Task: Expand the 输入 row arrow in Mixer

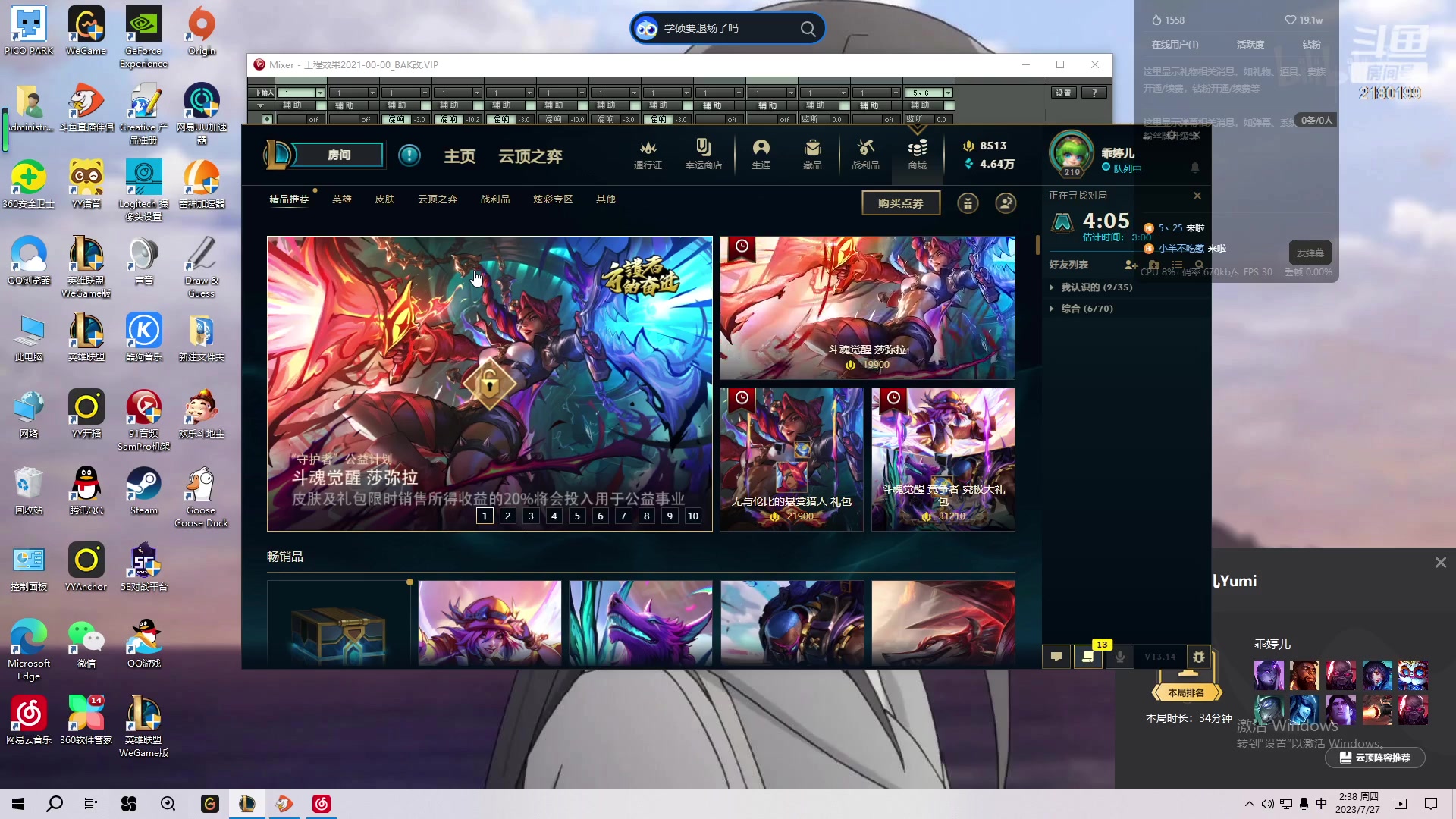Action: (x=259, y=93)
